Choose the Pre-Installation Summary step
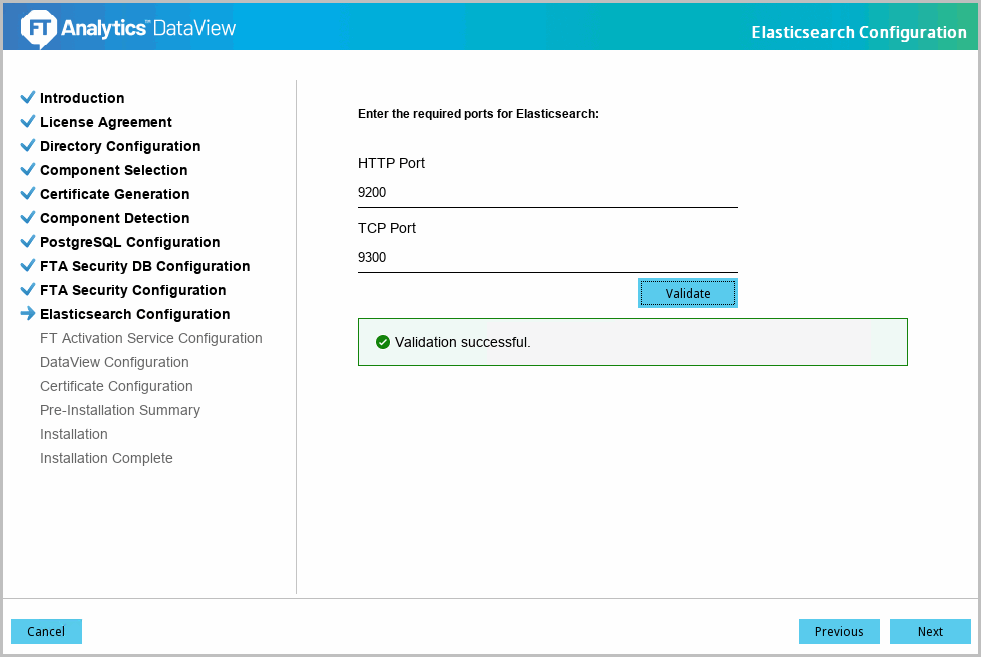Screen dimensions: 981x657 119,410
